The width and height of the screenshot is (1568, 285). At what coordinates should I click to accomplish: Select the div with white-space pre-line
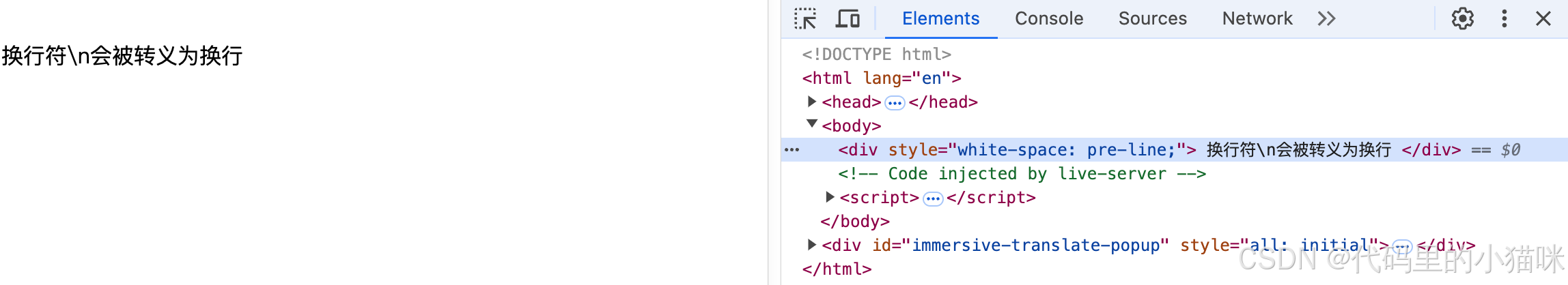[x=1174, y=149]
